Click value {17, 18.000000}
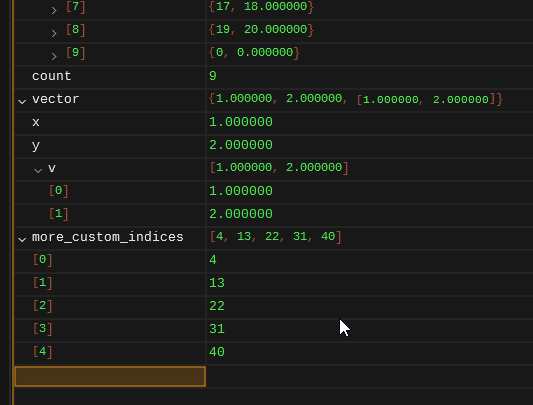533x405 pixels. [x=261, y=7]
